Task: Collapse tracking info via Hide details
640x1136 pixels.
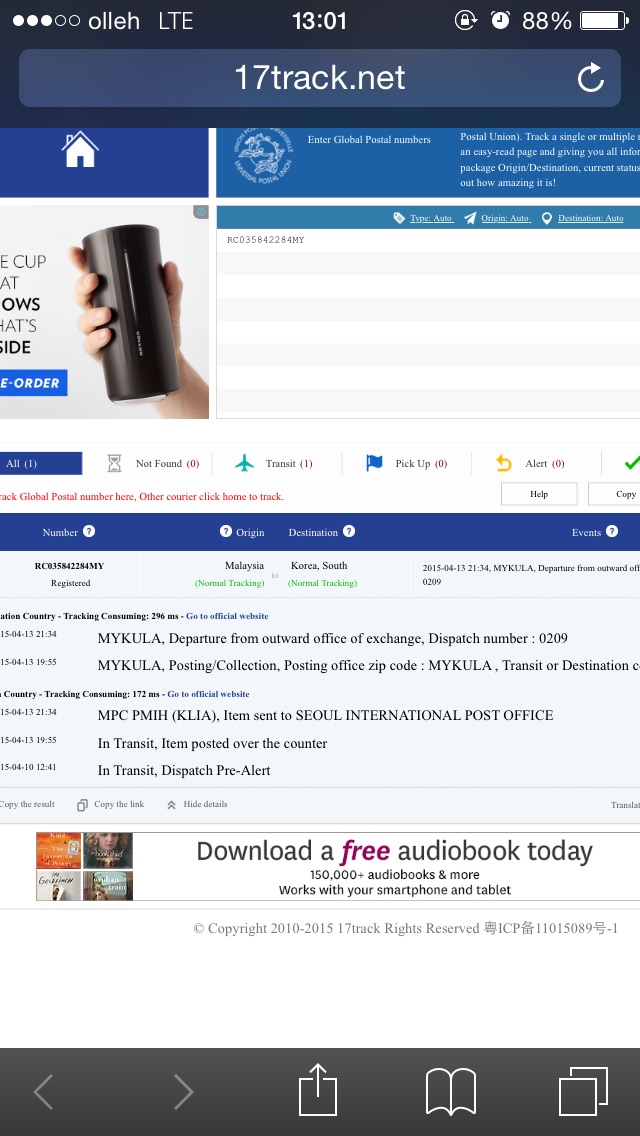Action: [x=198, y=804]
